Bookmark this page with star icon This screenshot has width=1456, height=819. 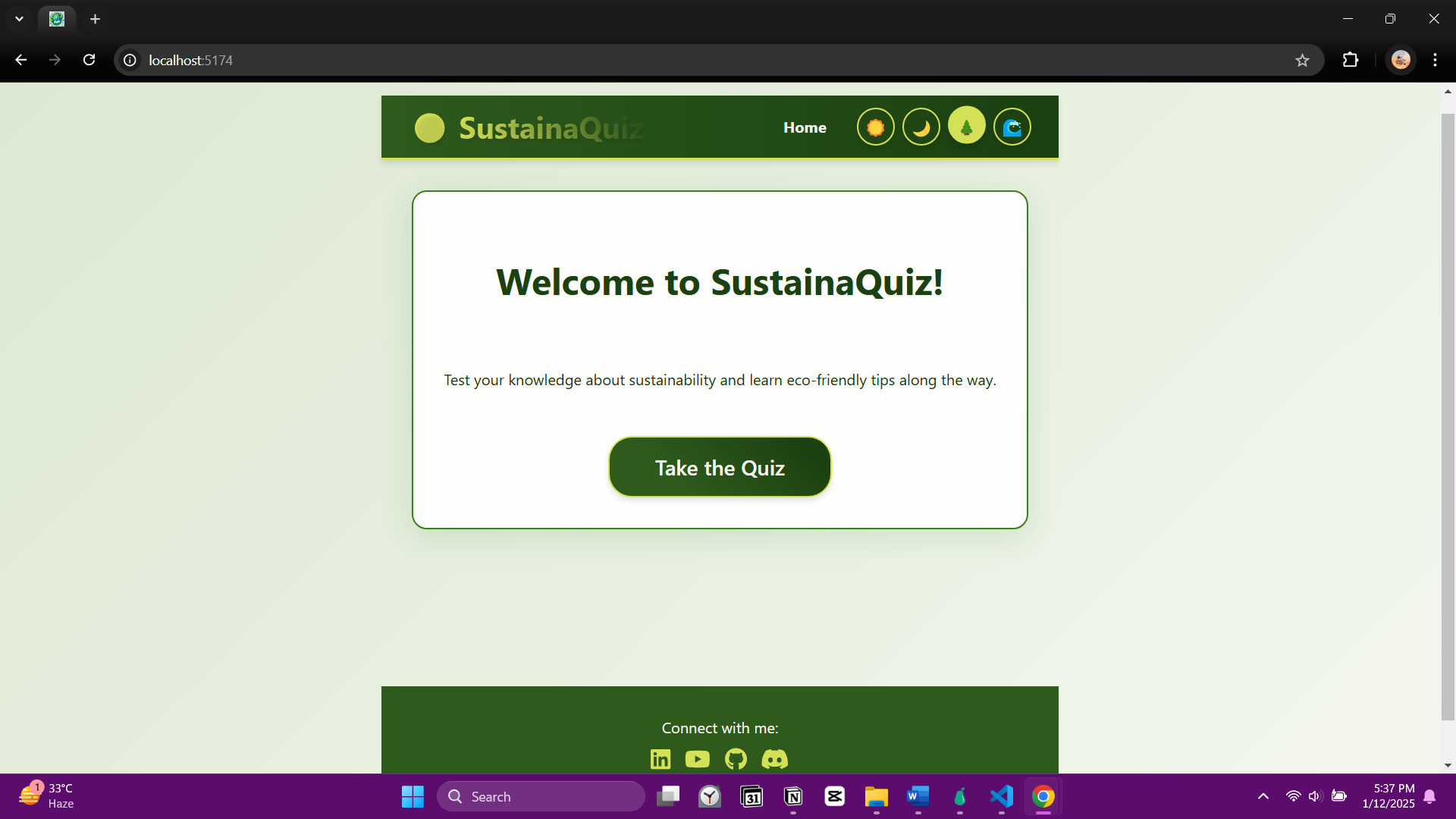coord(1302,61)
